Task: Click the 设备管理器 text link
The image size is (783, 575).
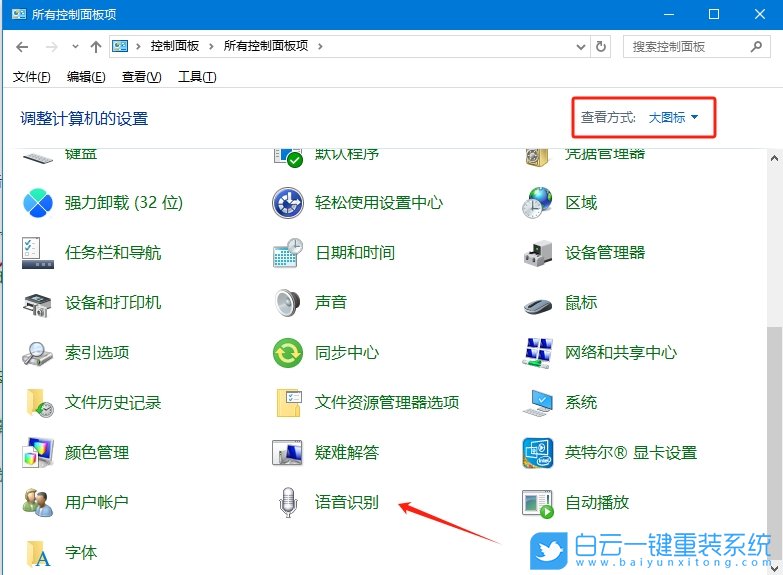Action: [605, 253]
